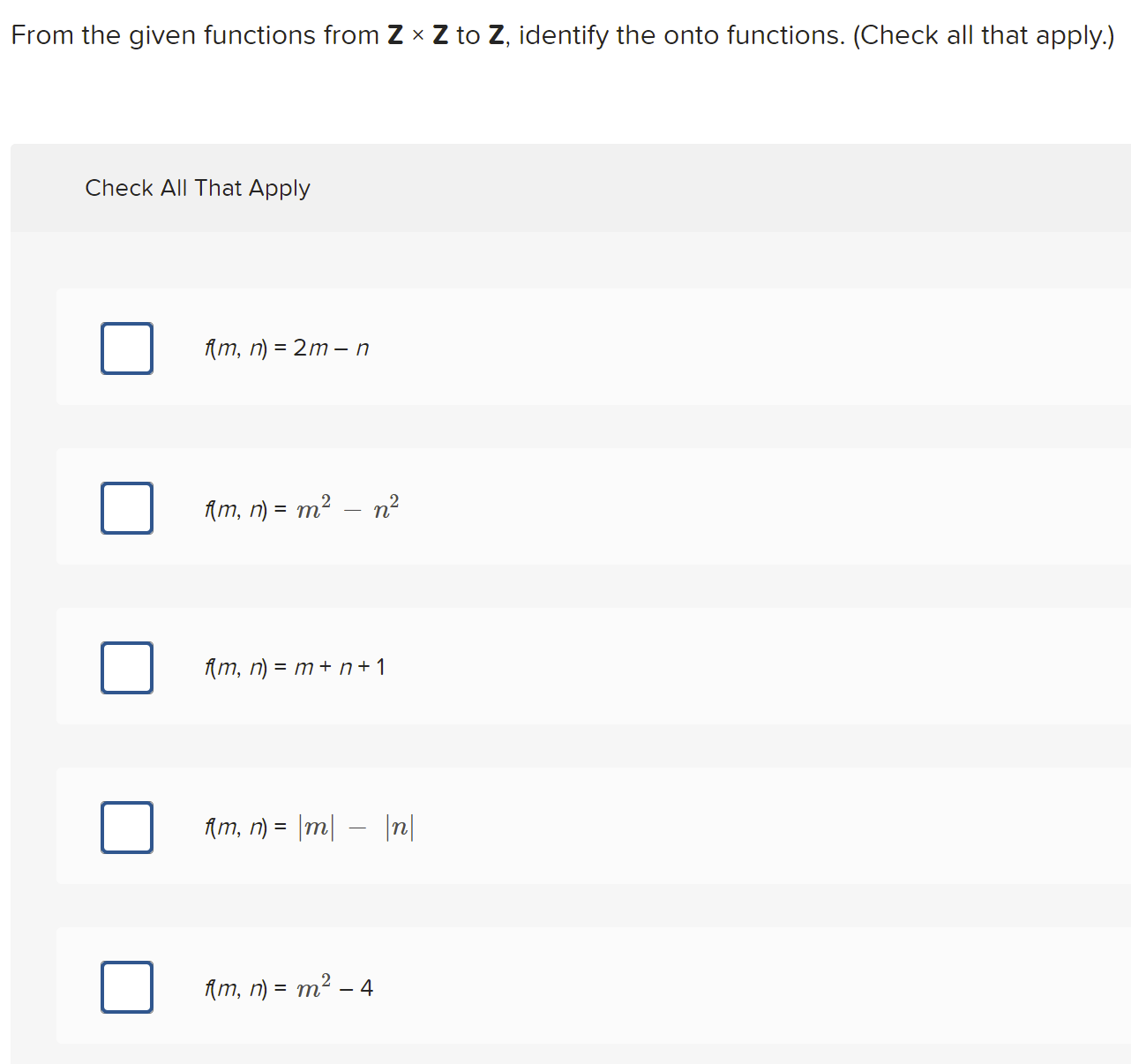Click the question prompt about onto functions

pos(563,35)
